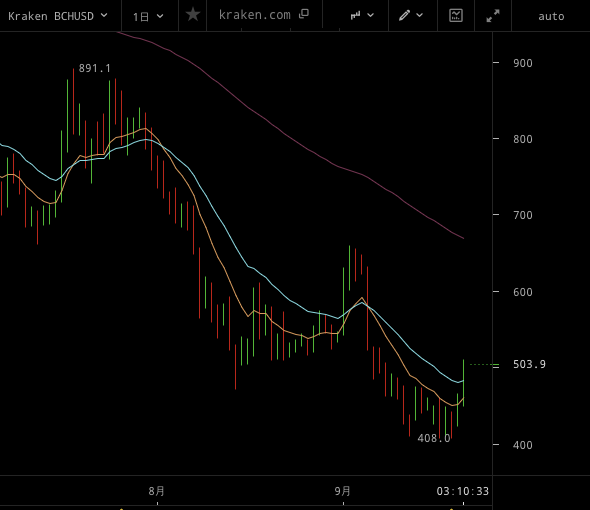Click the 800 price axis label
Screen dimensions: 590x510
click(523, 139)
